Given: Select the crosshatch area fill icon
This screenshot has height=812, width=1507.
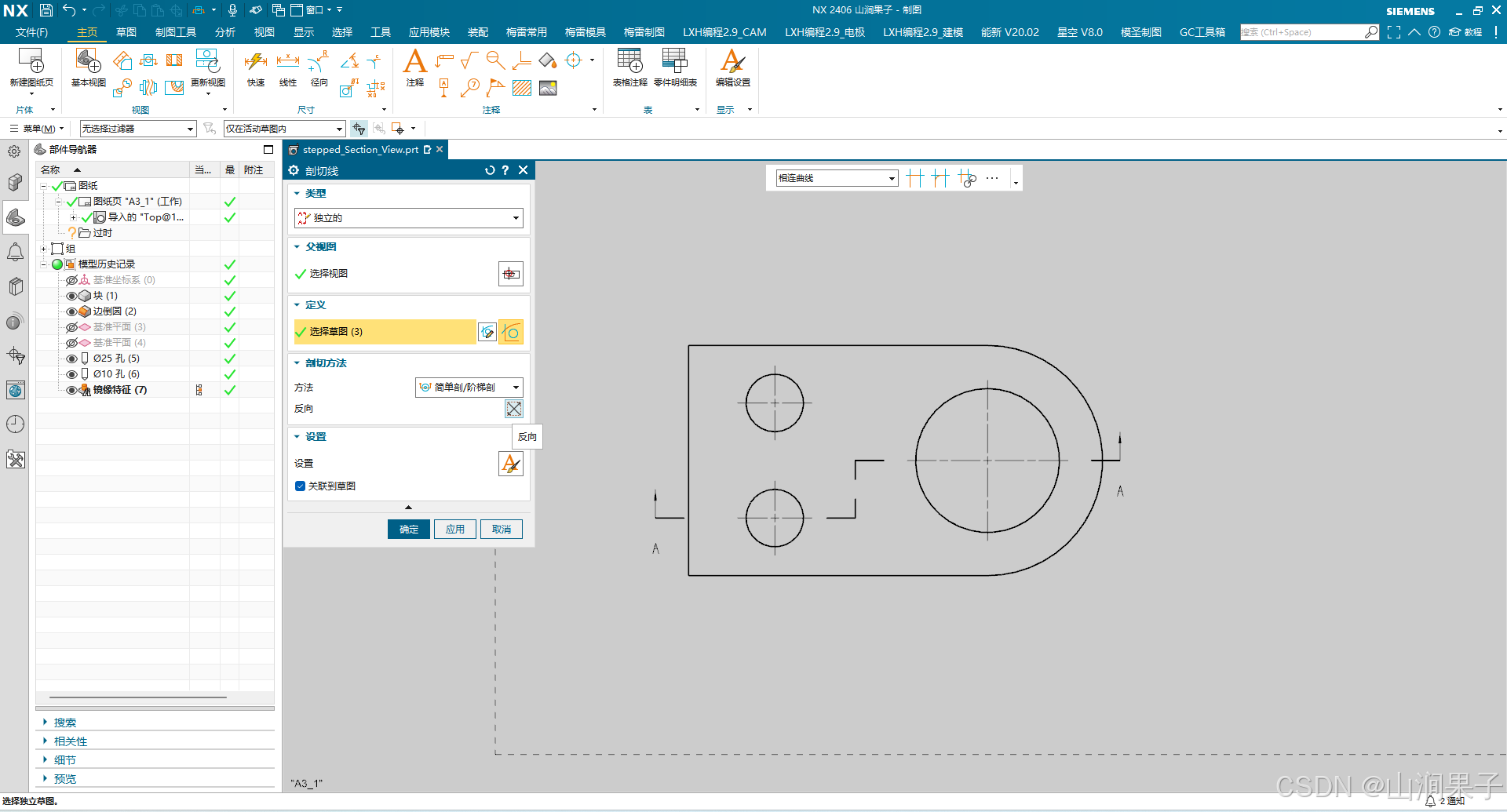Looking at the screenshot, I should coord(522,88).
